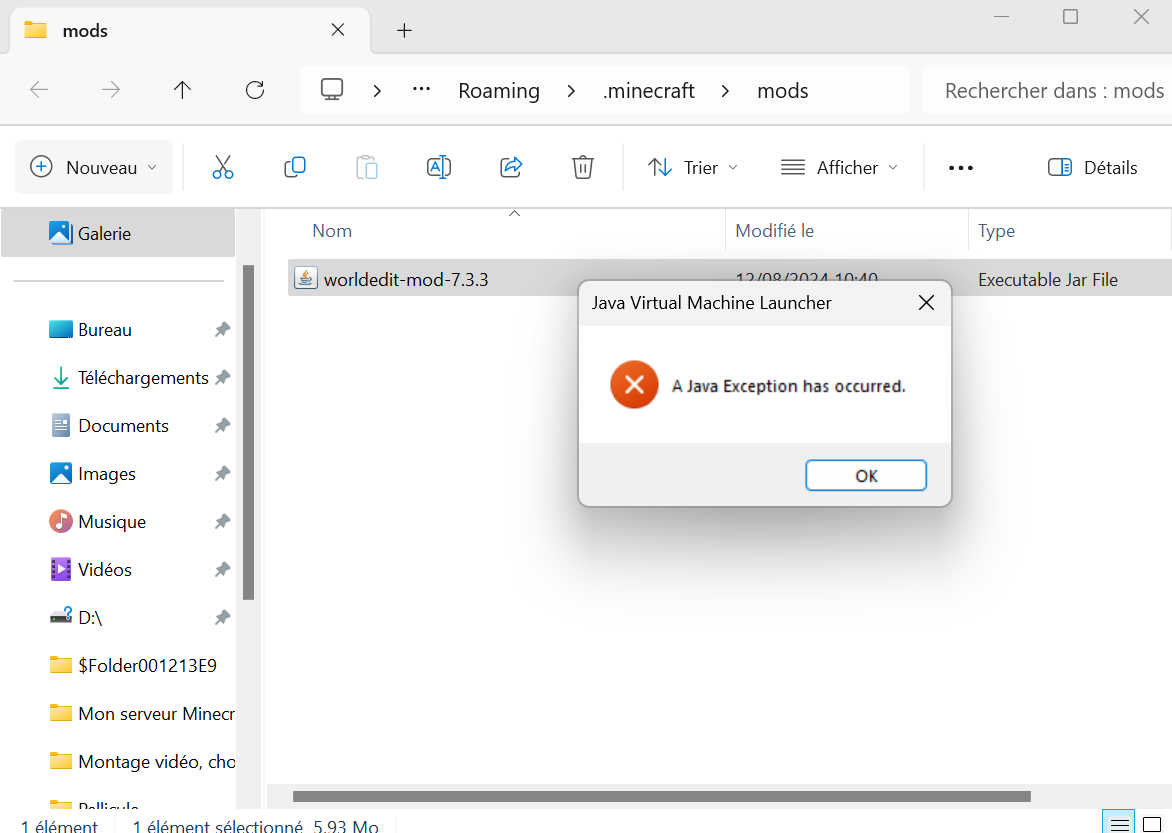Click Roaming in the address bar
1172x833 pixels.
[499, 90]
